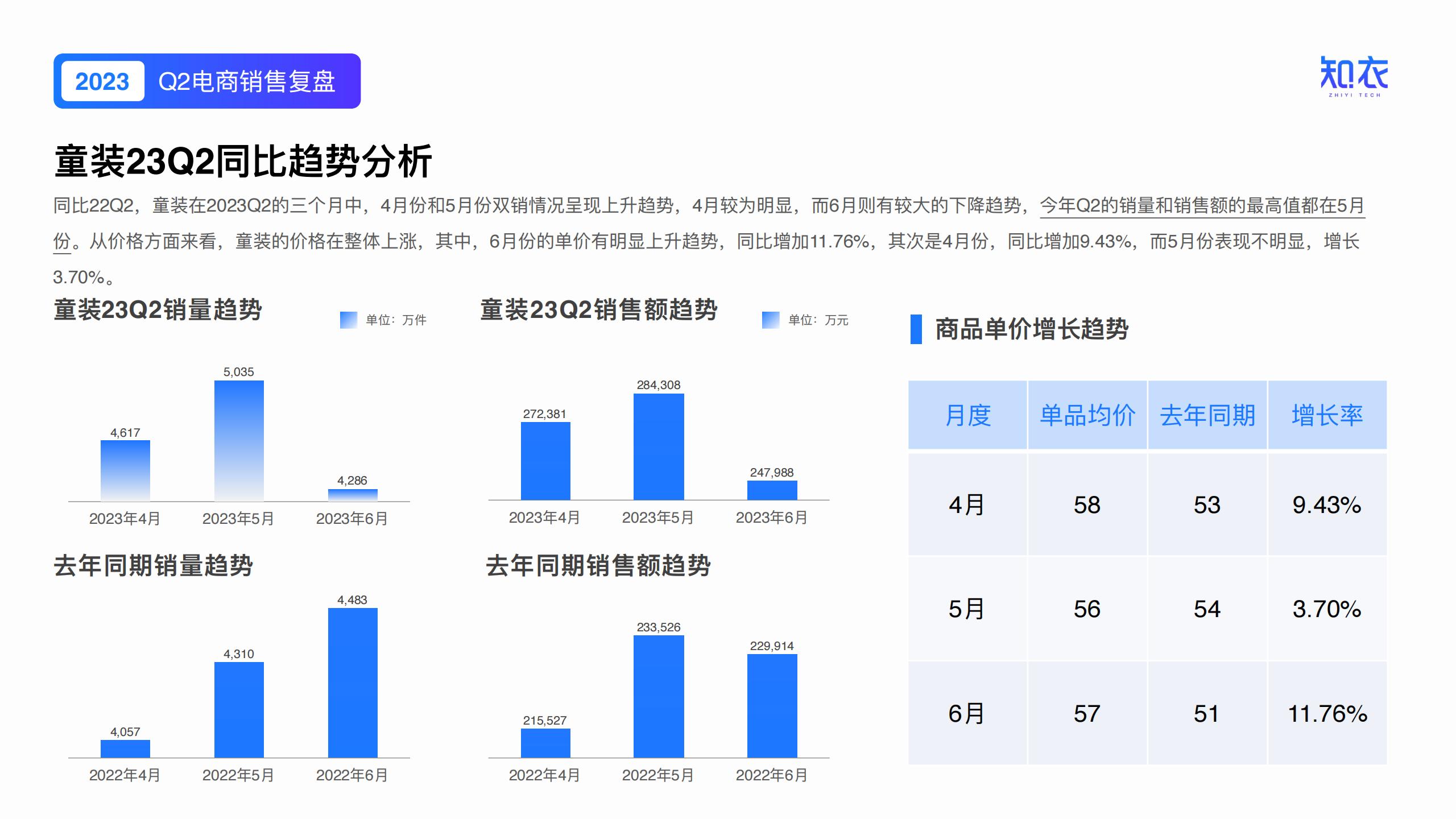This screenshot has height=819, width=1456.
Task: Select the 215,527 revenue bar for 2022年4月
Action: [545, 743]
